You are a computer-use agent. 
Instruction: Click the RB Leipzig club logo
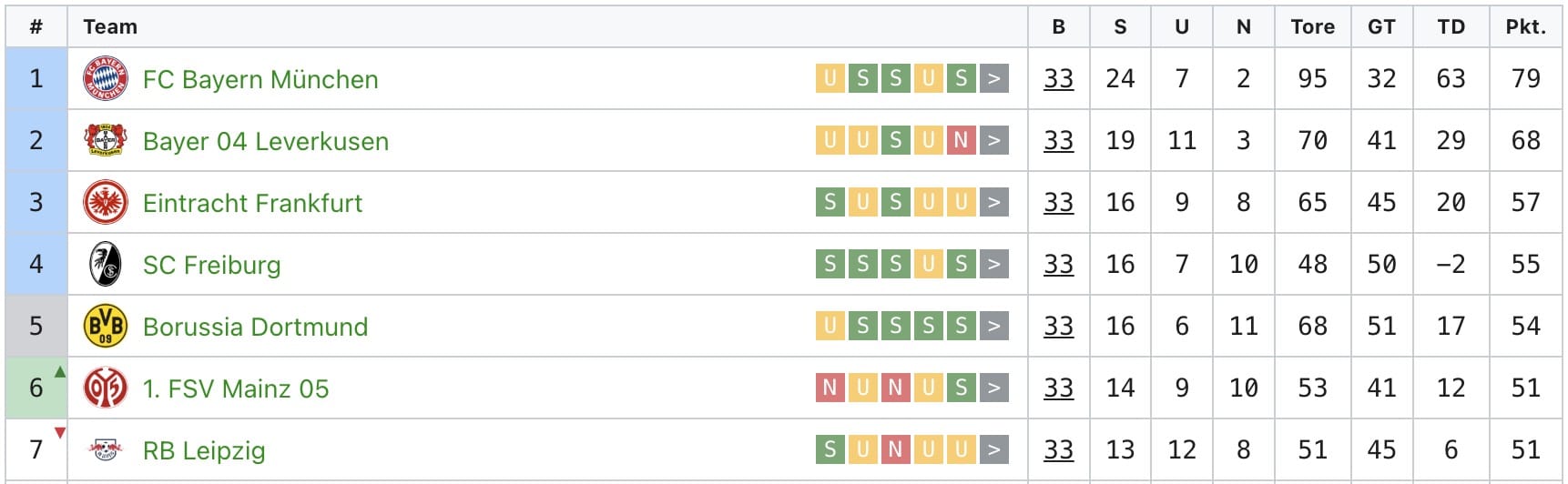106,449
